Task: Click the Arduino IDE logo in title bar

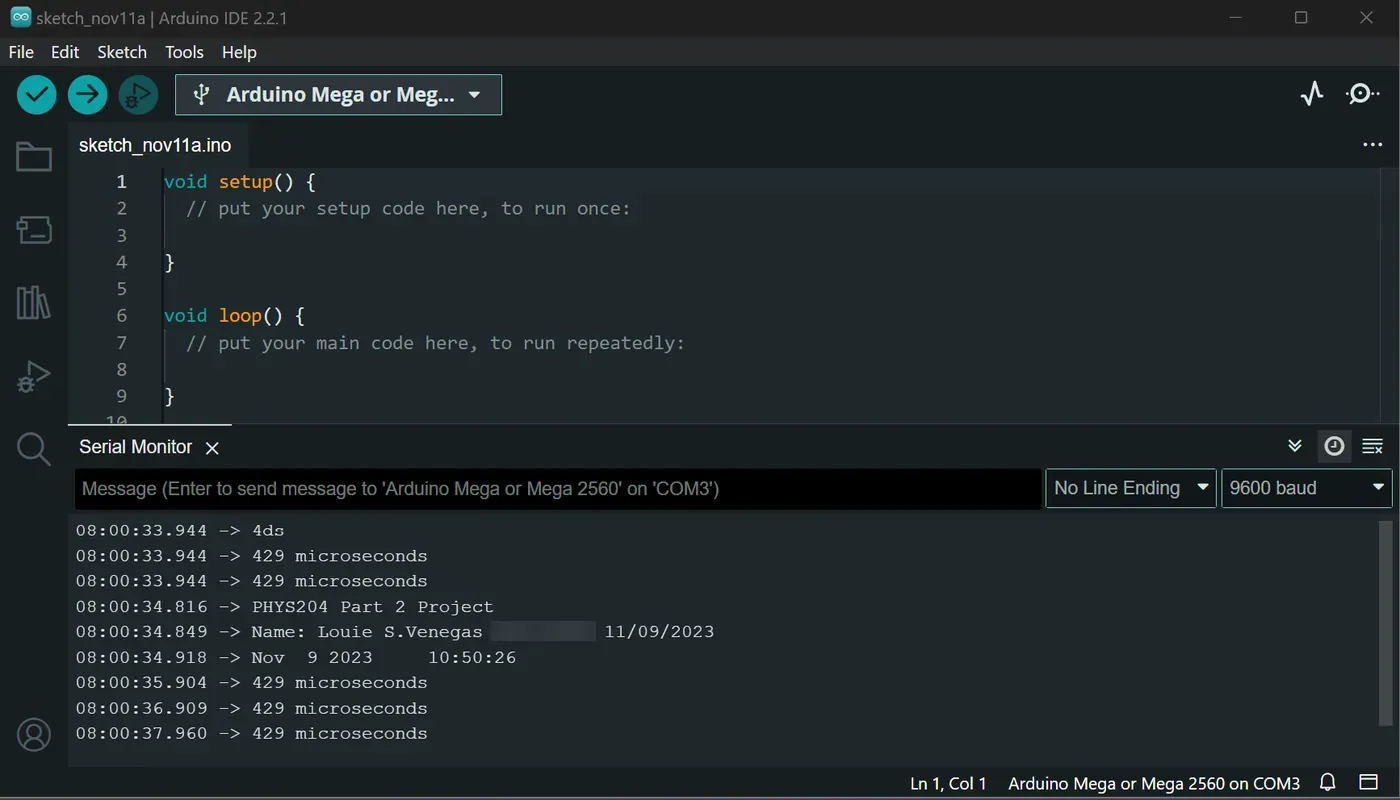Action: (x=20, y=17)
